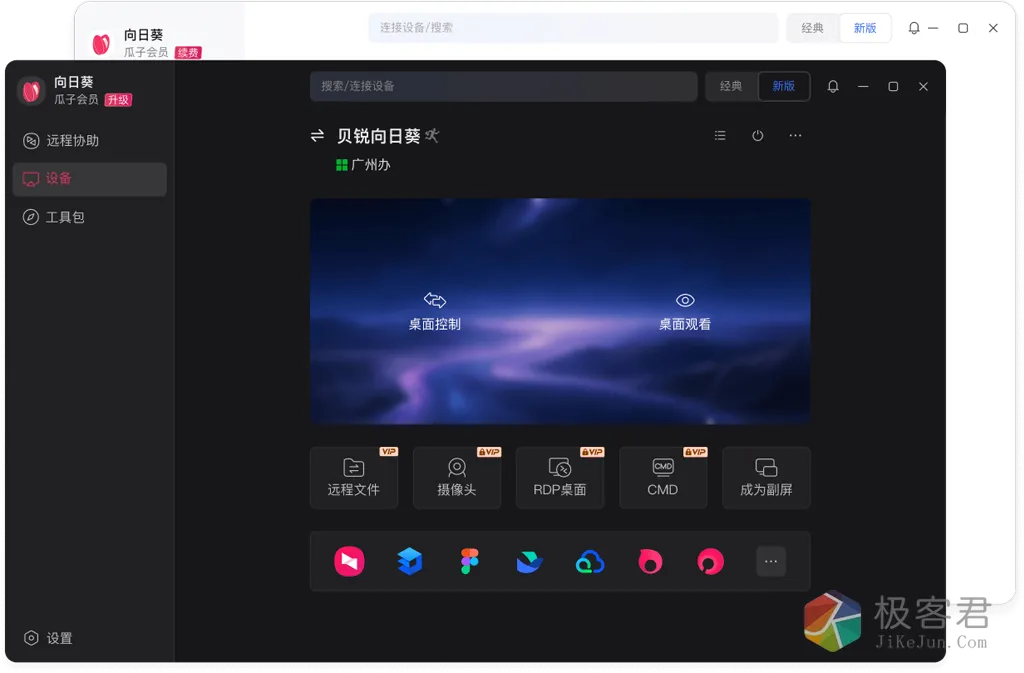Image resolution: width=1024 pixels, height=673 pixels.
Task: Click the blue cloud app icon
Action: tap(590, 562)
